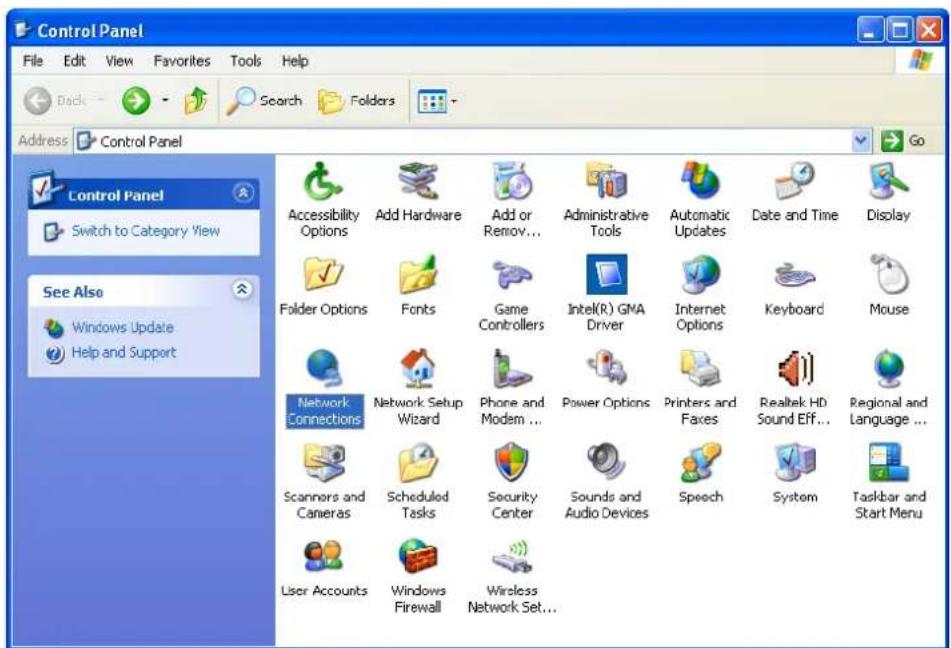
Task: Open the Views dropdown button
Action: [x=437, y=101]
